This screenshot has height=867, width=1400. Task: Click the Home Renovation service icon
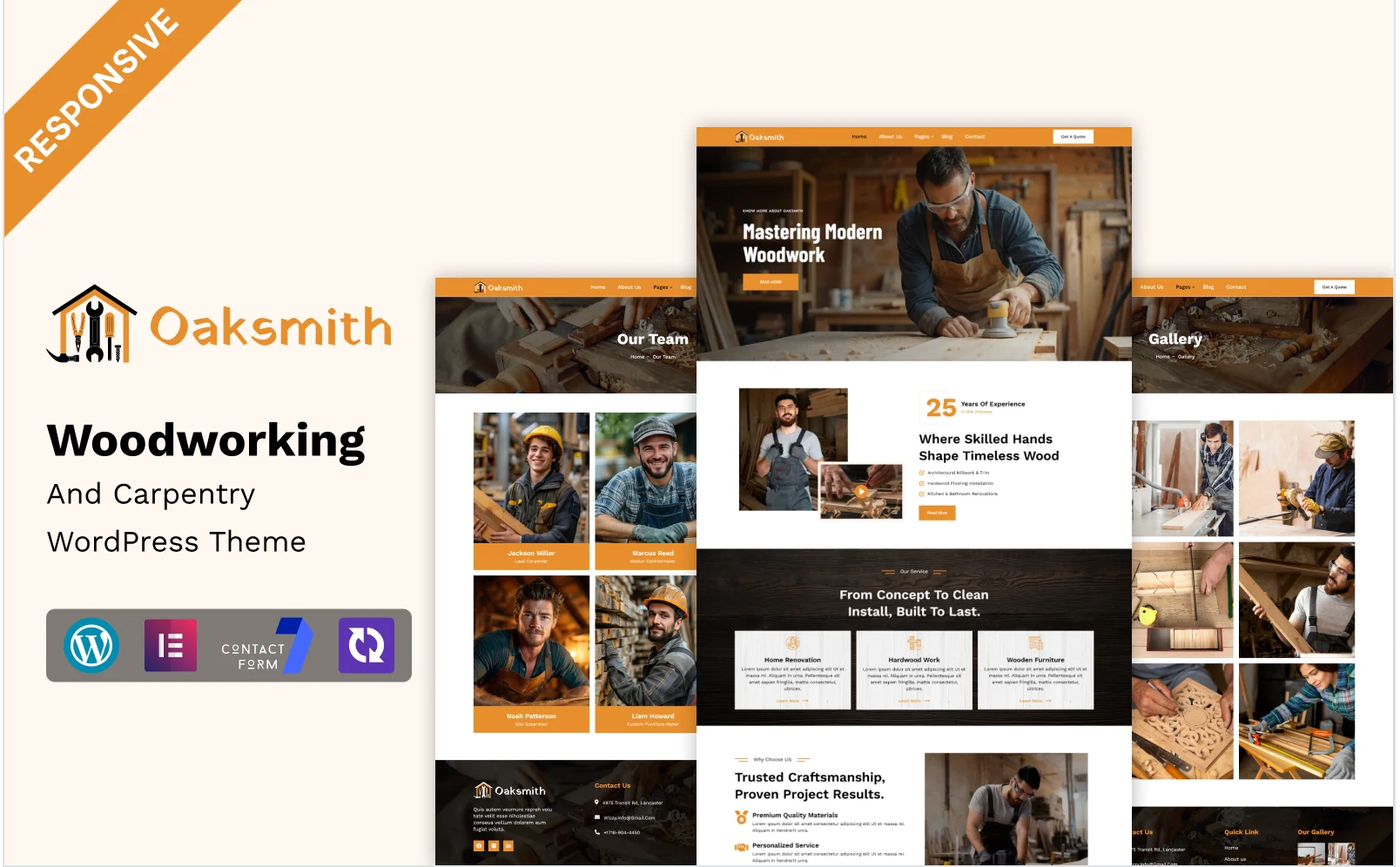[792, 643]
